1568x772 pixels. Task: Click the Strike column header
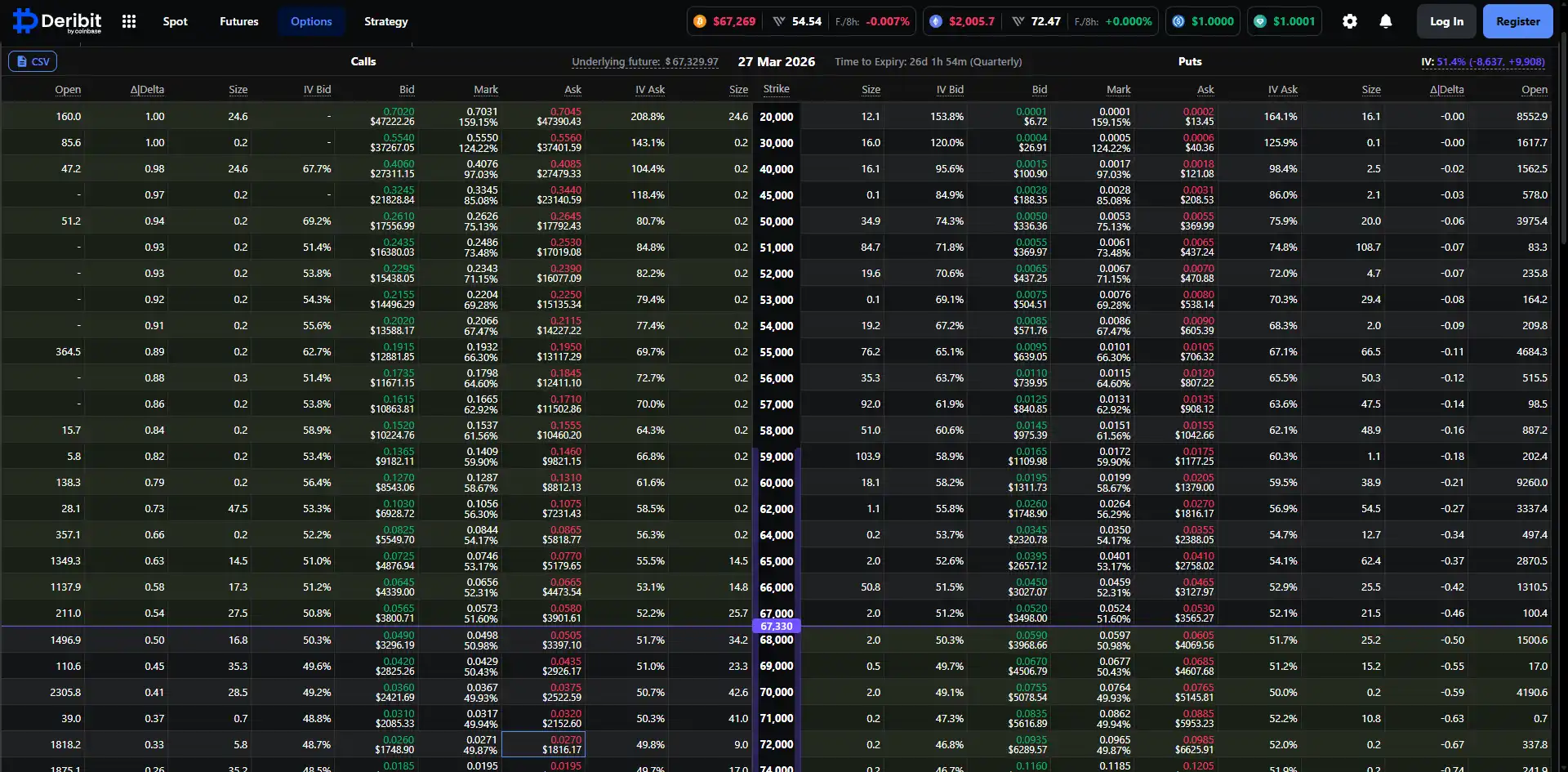pos(776,89)
